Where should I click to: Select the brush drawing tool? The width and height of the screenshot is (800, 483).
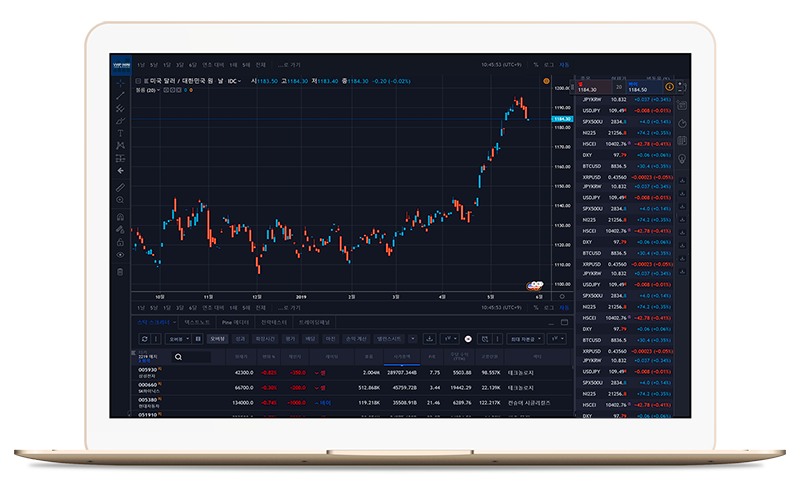(120, 121)
